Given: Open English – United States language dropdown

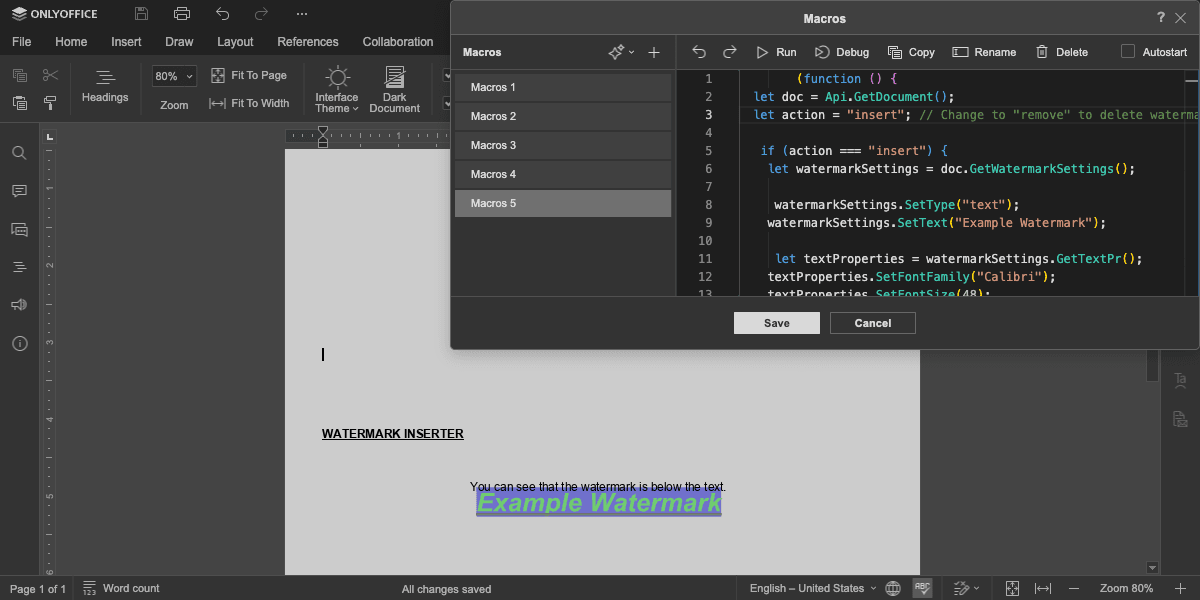Looking at the screenshot, I should 813,588.
